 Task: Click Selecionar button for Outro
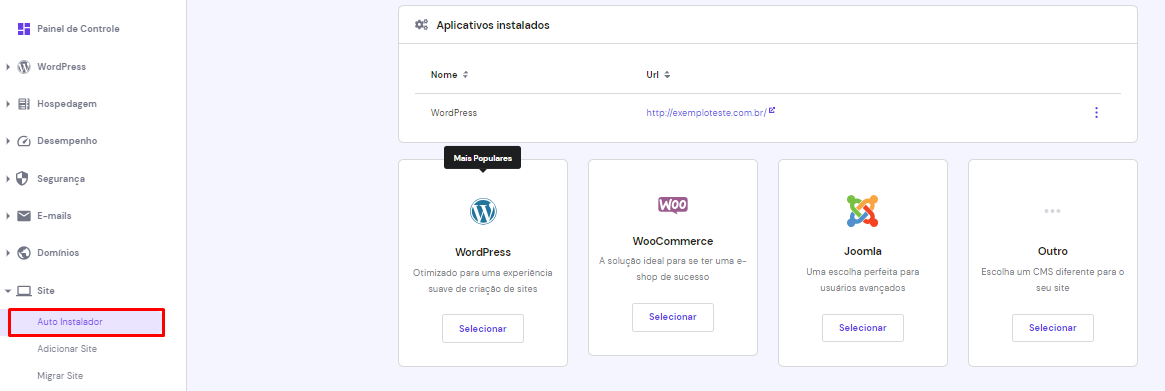pyautogui.click(x=1052, y=328)
